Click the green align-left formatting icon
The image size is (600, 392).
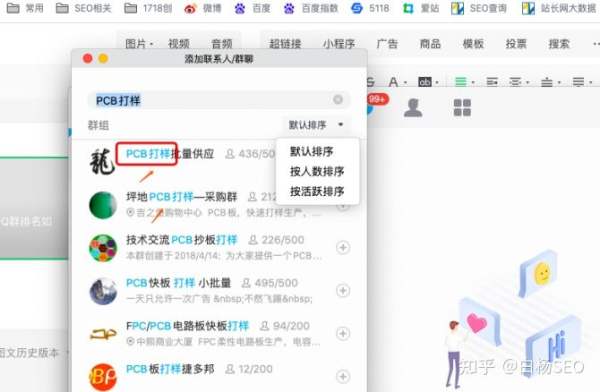[461, 82]
